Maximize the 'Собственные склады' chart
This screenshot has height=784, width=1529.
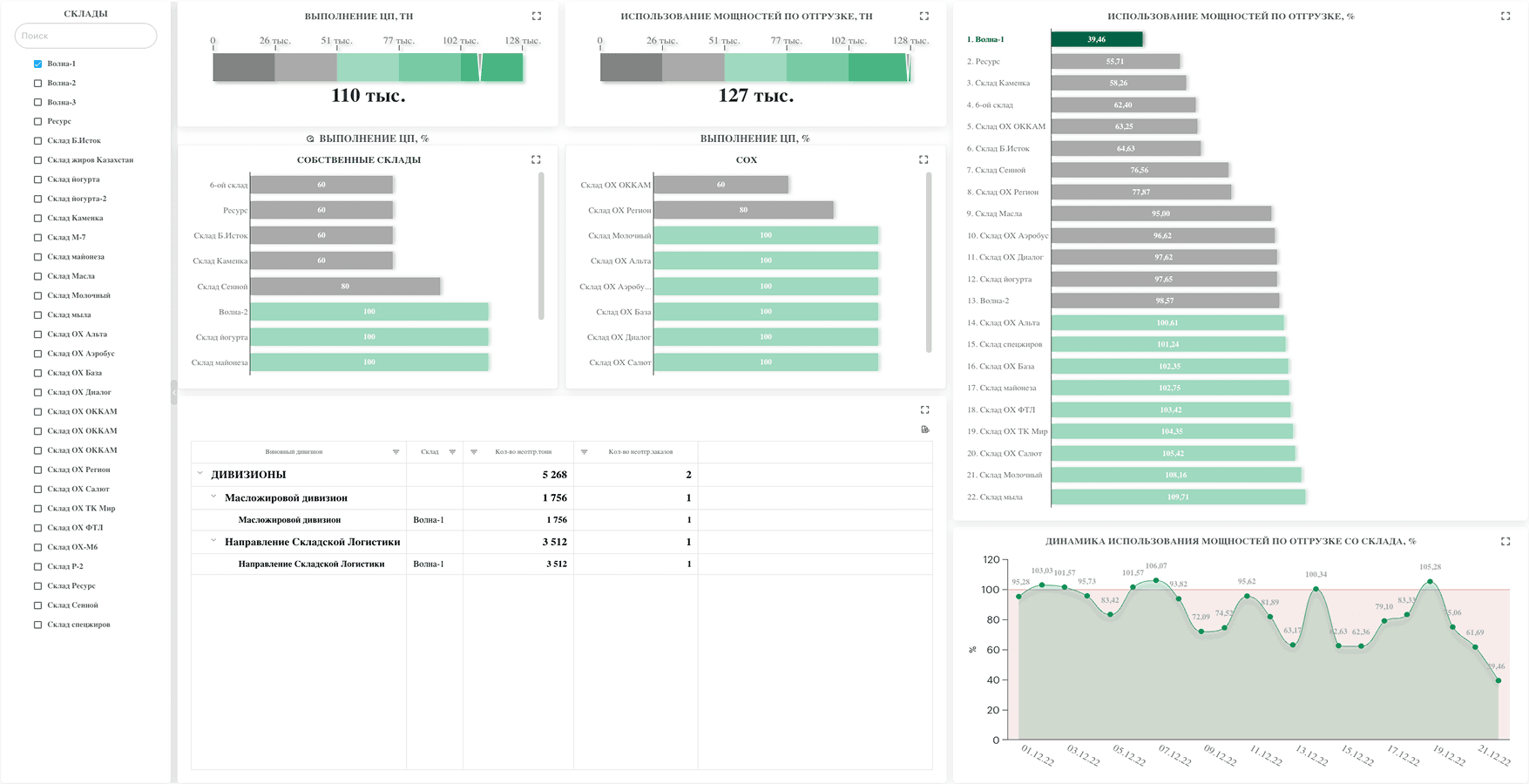[536, 159]
